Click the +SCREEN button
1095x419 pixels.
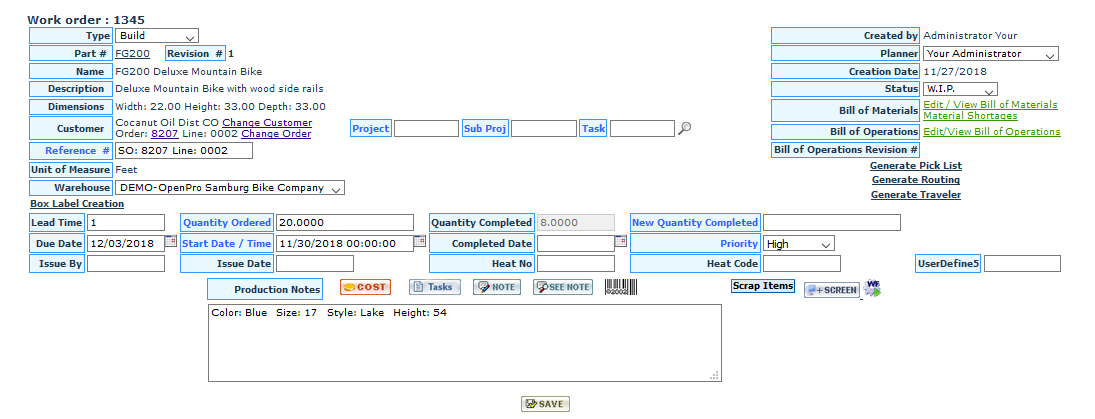(x=831, y=290)
